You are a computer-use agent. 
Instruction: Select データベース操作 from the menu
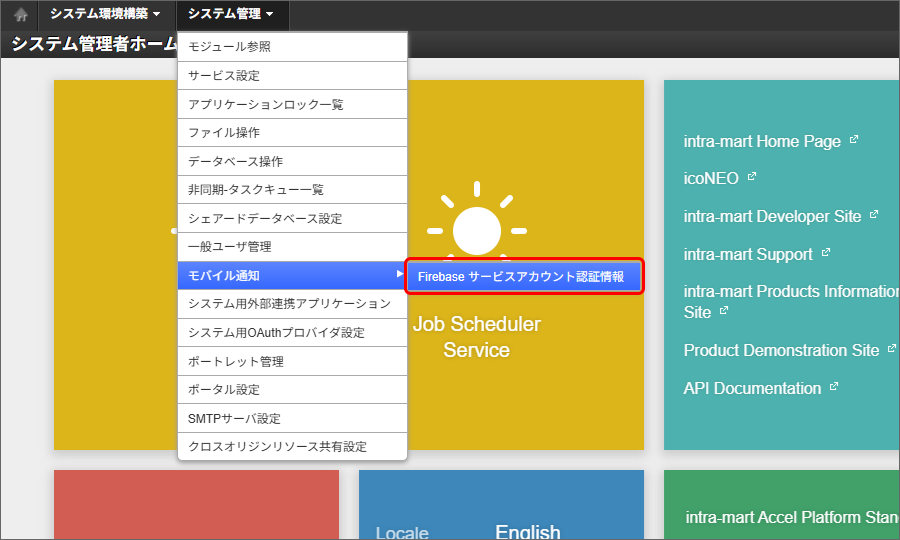pyautogui.click(x=236, y=161)
